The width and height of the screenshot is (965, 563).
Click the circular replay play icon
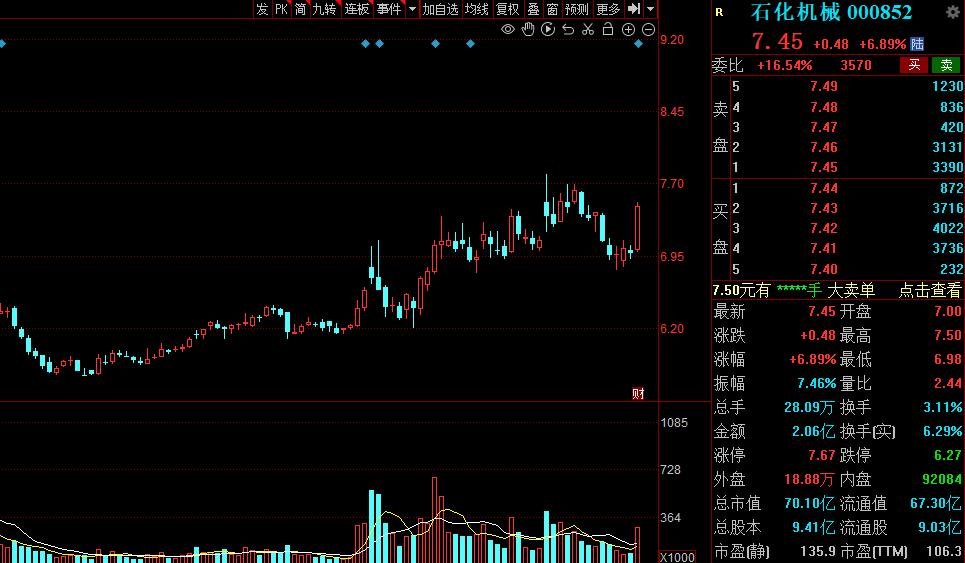pos(548,30)
